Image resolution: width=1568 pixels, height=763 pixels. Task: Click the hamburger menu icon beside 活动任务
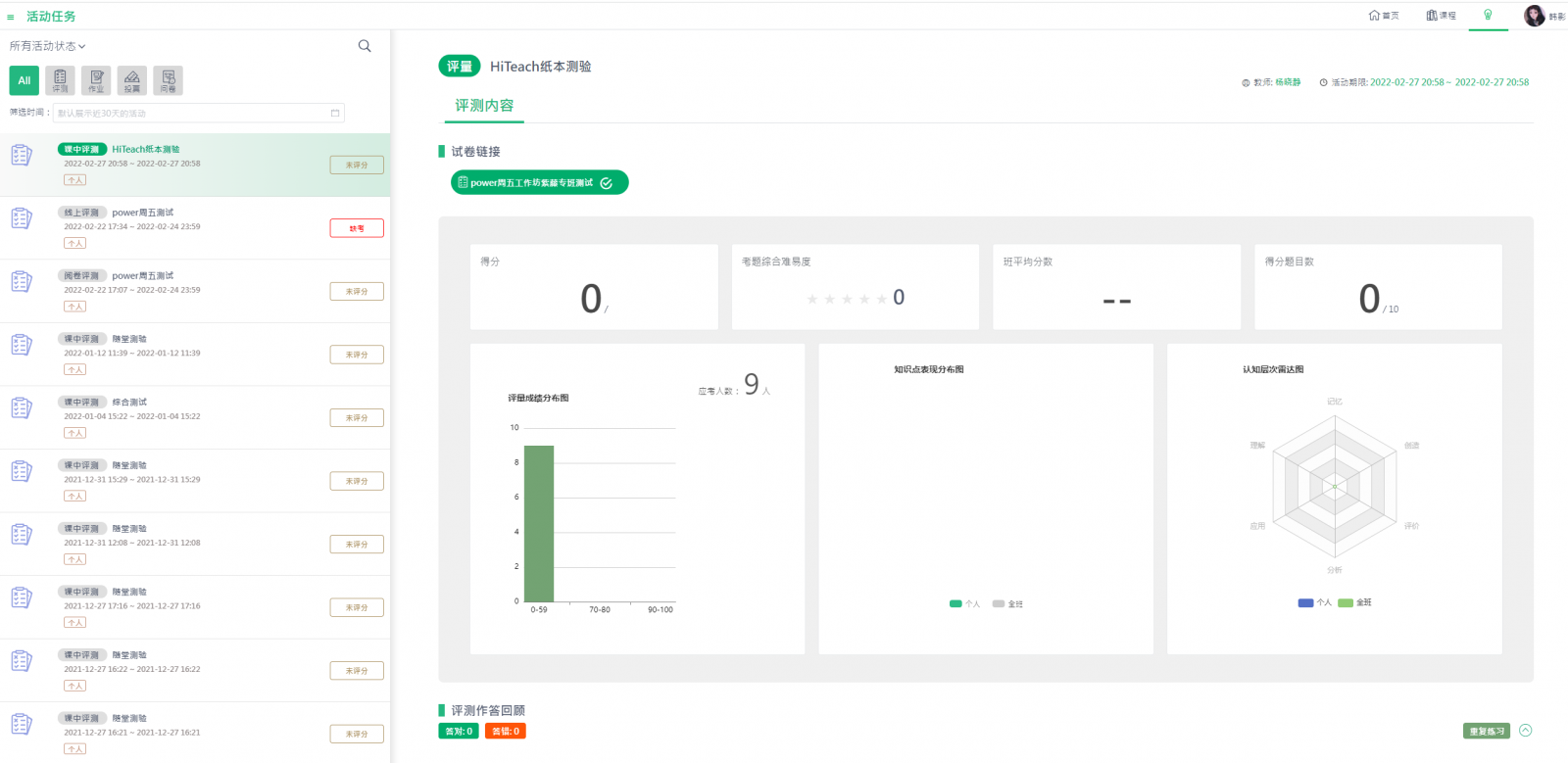click(11, 17)
